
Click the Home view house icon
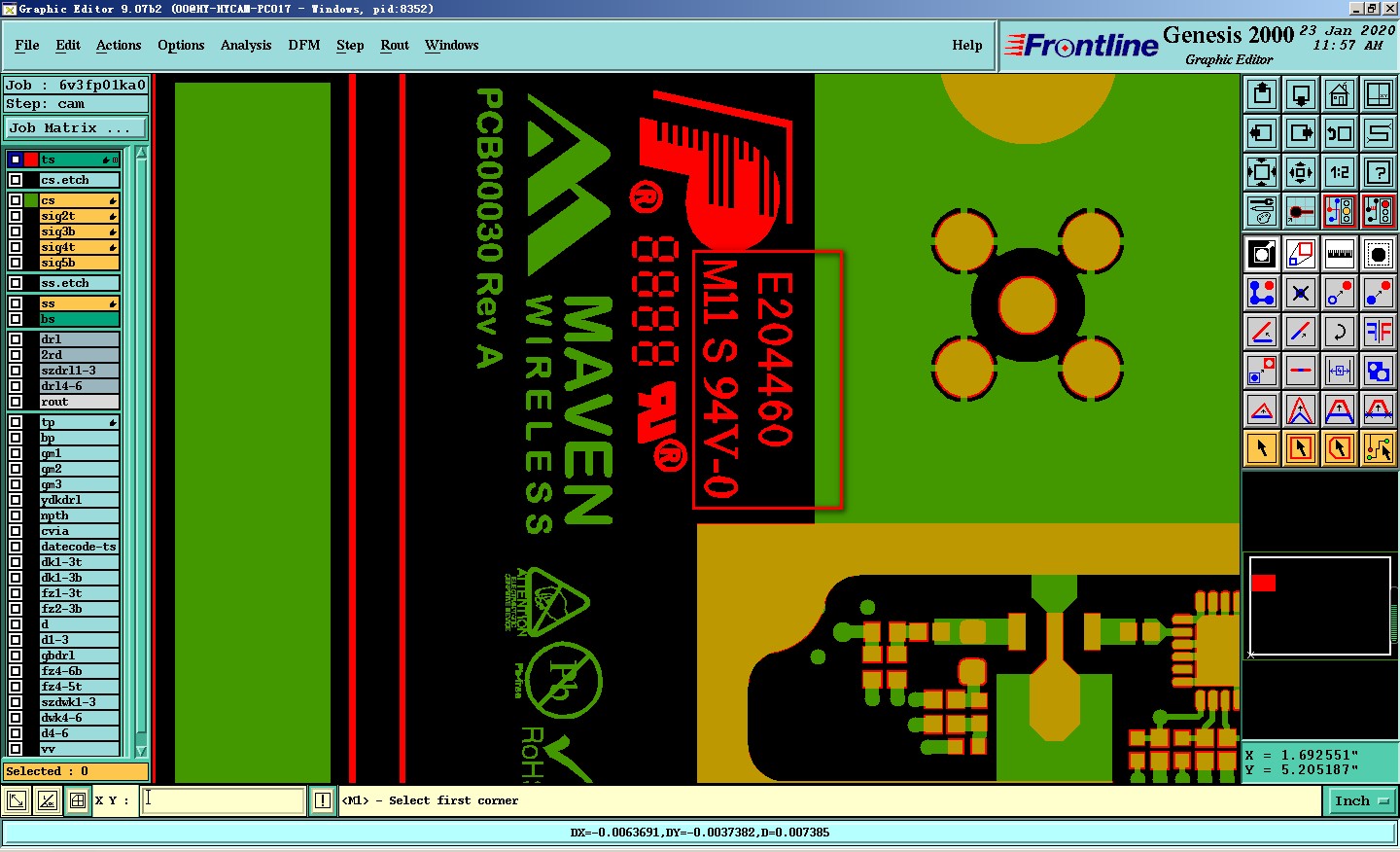[x=1340, y=94]
